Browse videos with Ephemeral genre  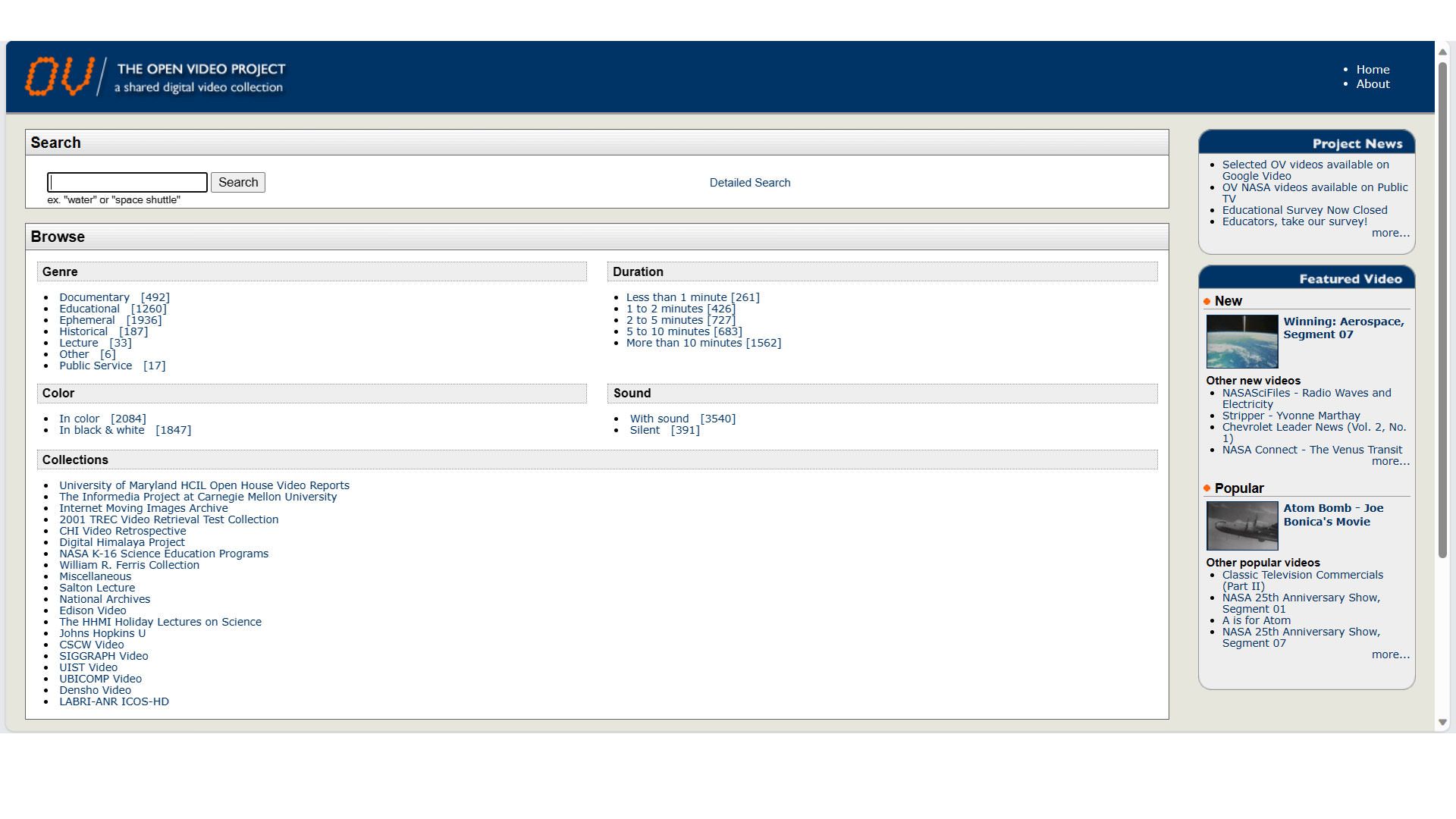pyautogui.click(x=86, y=320)
